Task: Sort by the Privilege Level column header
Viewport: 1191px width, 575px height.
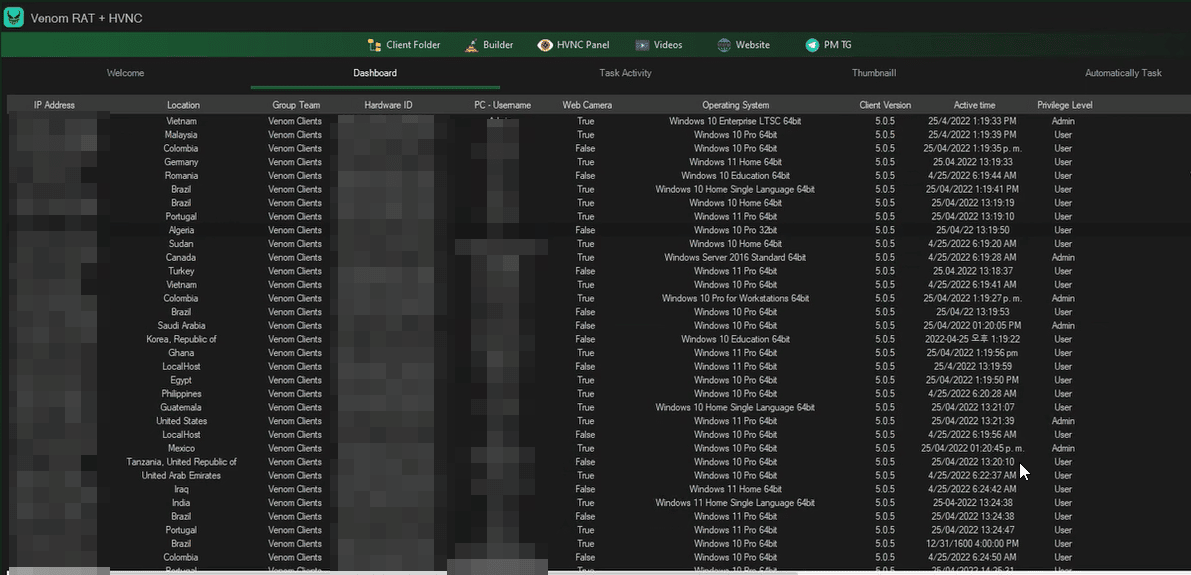Action: 1065,105
